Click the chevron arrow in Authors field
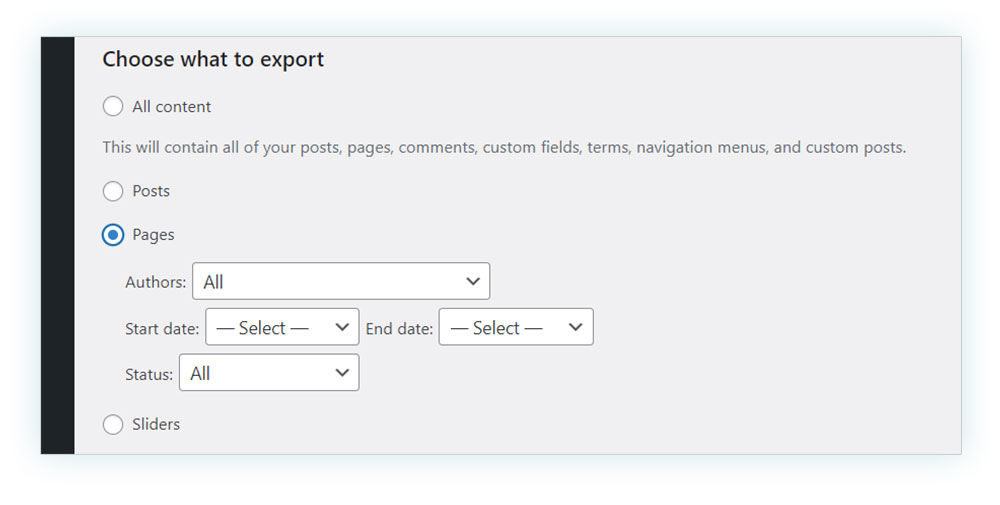The image size is (1000, 505). [x=473, y=281]
